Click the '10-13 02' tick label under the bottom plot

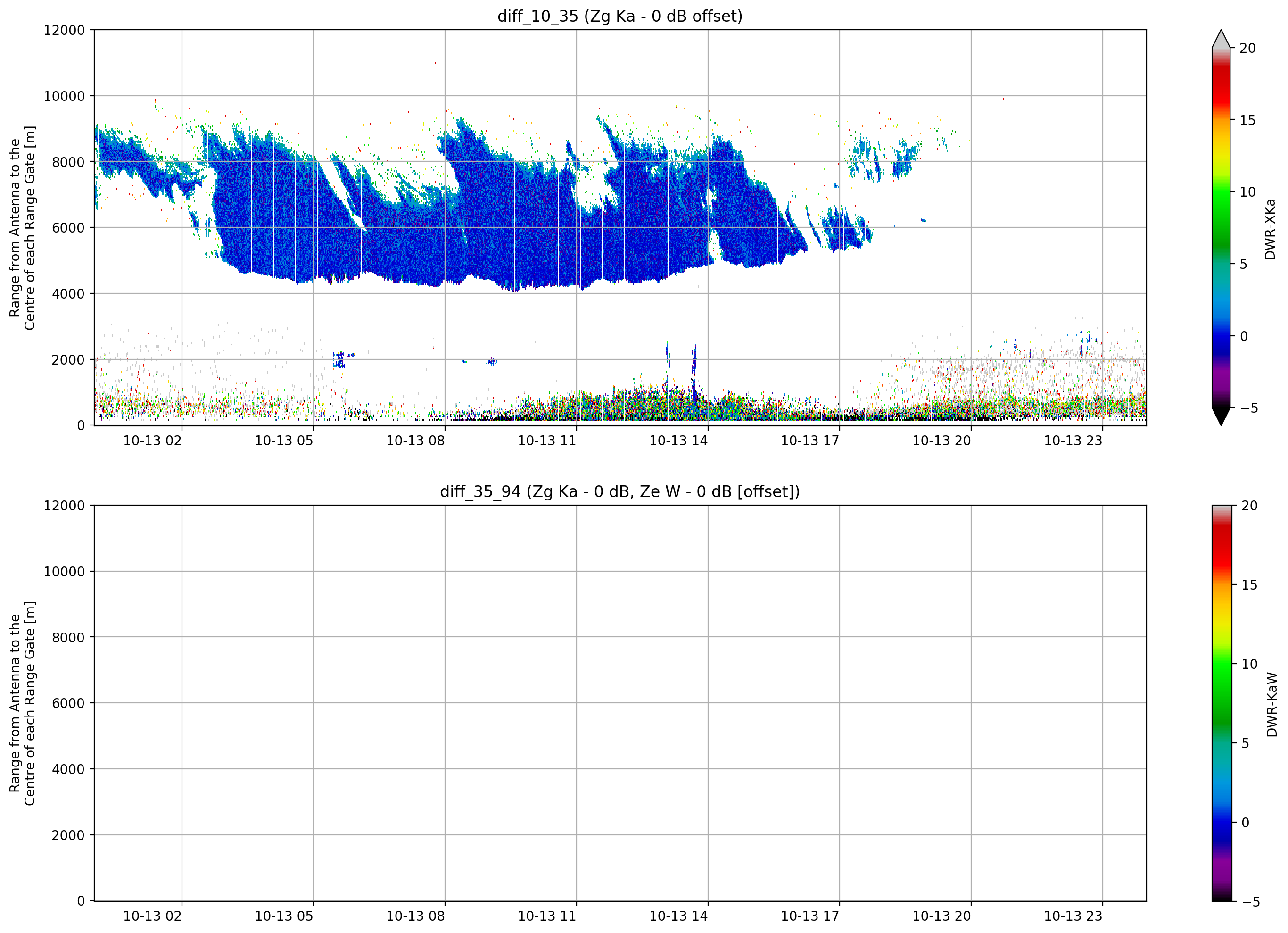coord(152,916)
